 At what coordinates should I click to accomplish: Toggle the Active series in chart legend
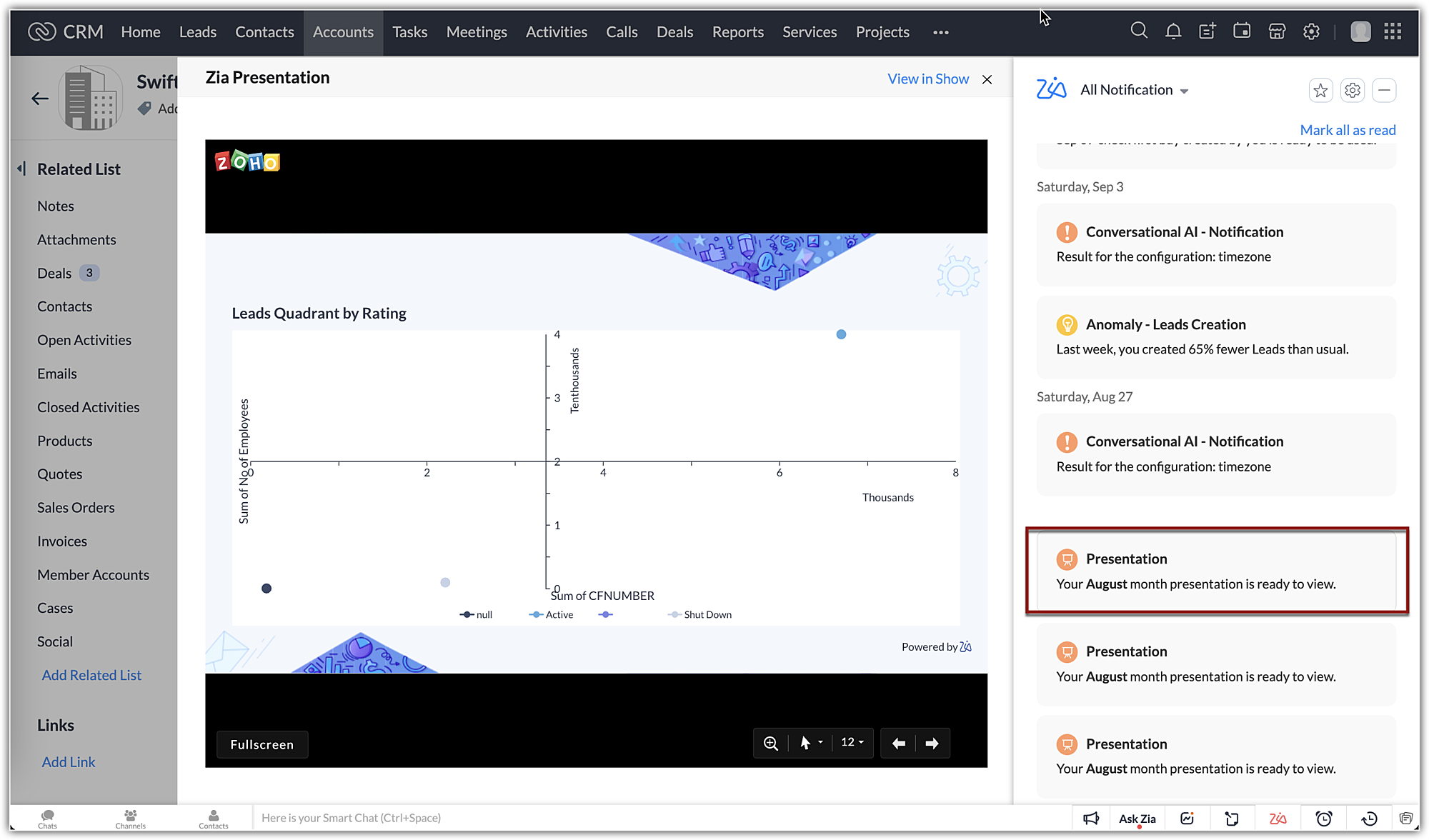[x=552, y=615]
